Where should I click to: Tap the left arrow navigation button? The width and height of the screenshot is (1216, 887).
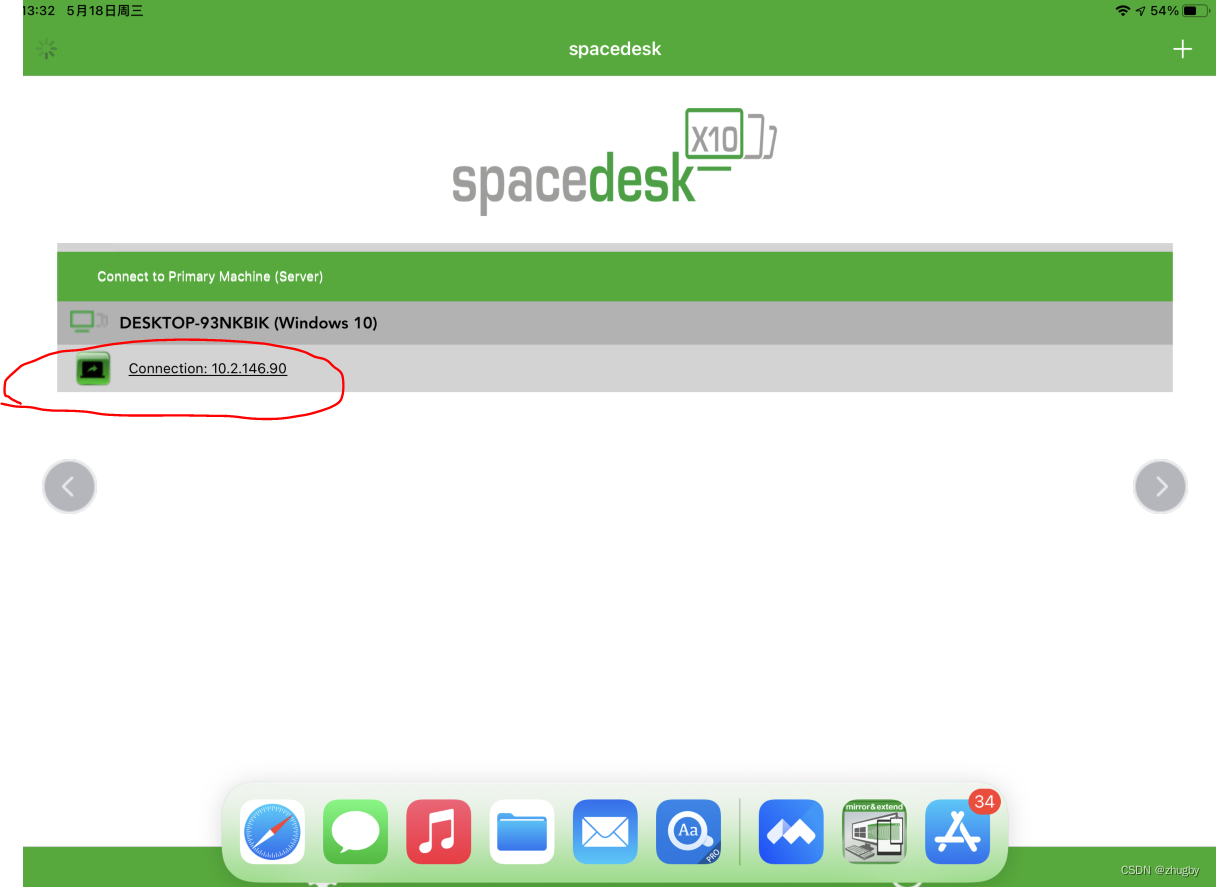click(x=69, y=487)
